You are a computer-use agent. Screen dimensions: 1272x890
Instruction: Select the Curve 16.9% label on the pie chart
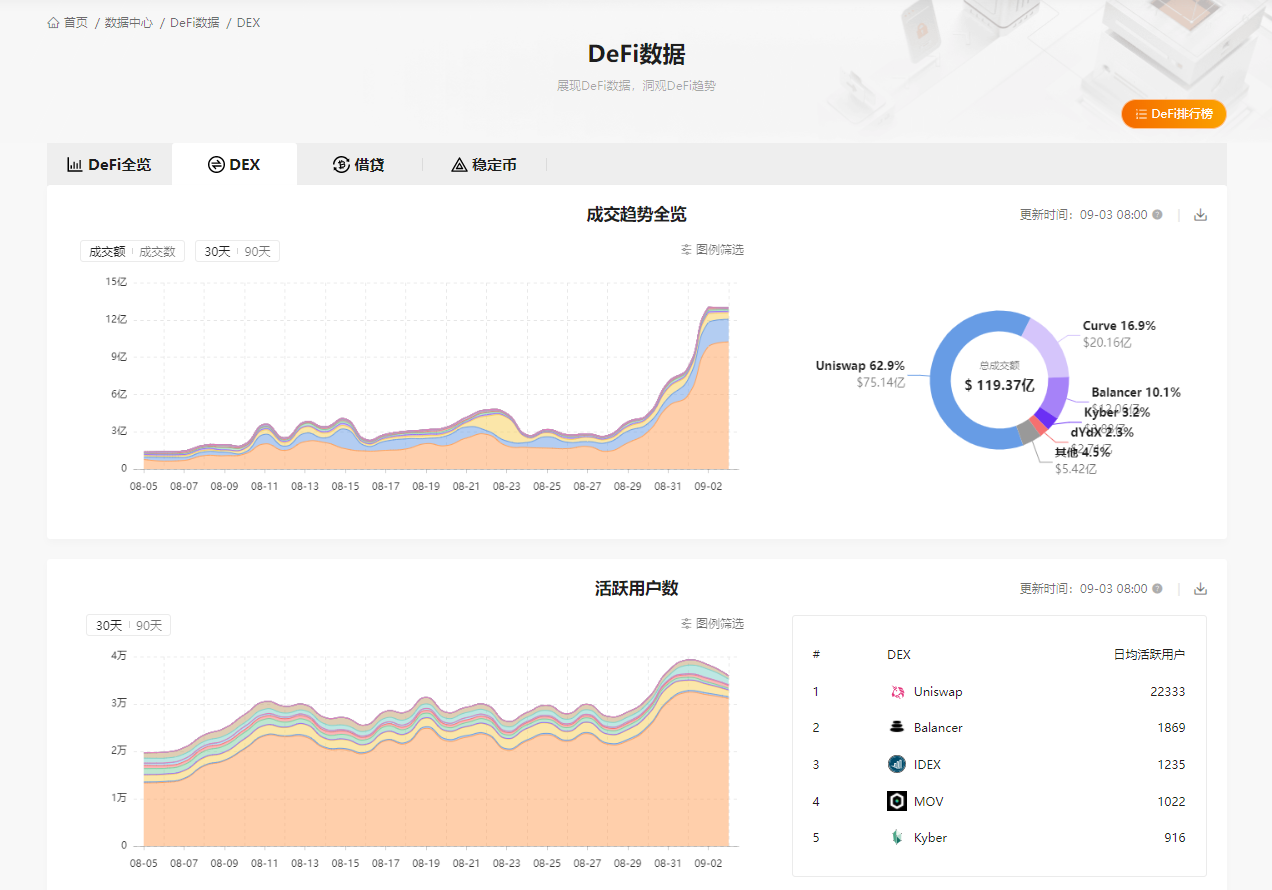click(1118, 325)
